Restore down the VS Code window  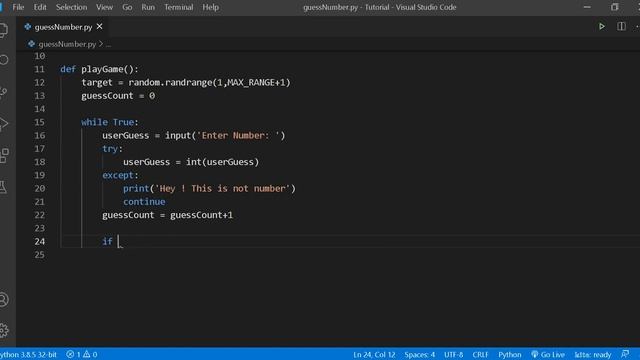point(615,7)
